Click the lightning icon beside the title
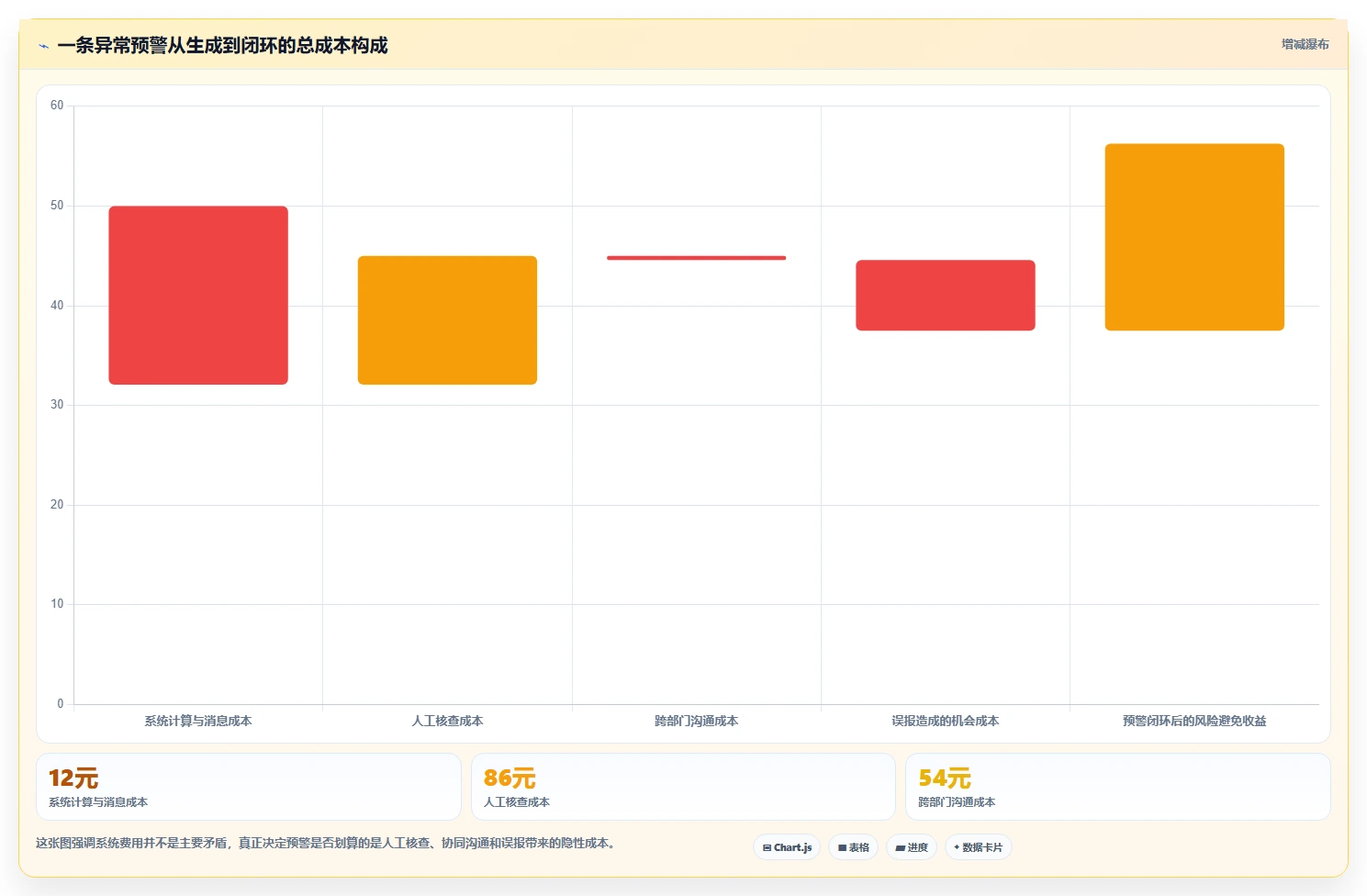Image resolution: width=1367 pixels, height=896 pixels. (x=43, y=46)
